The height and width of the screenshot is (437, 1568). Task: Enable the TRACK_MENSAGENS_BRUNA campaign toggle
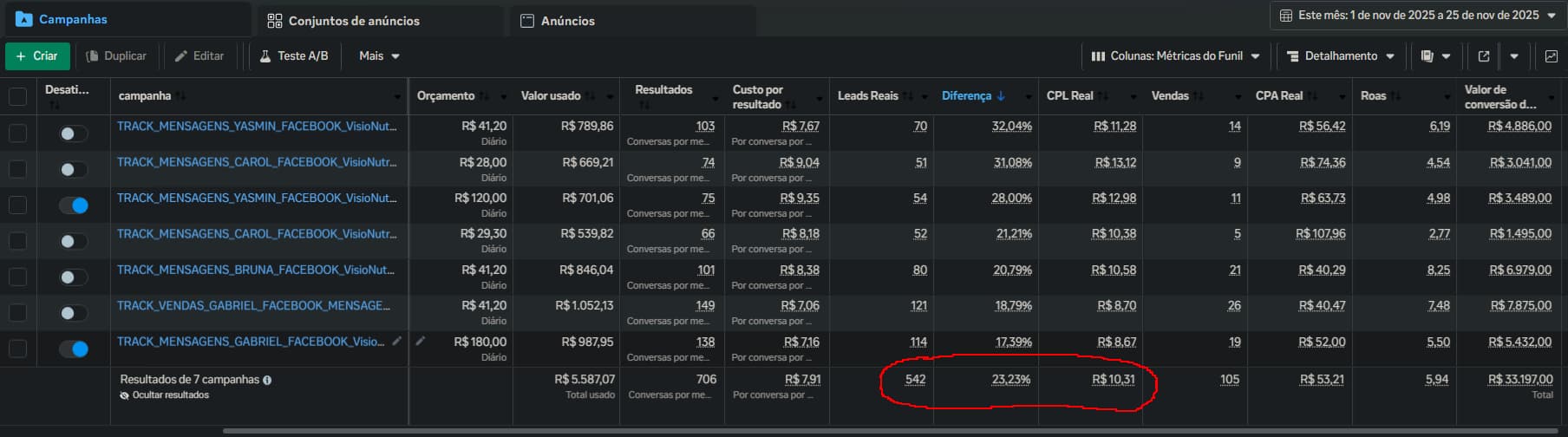(74, 277)
